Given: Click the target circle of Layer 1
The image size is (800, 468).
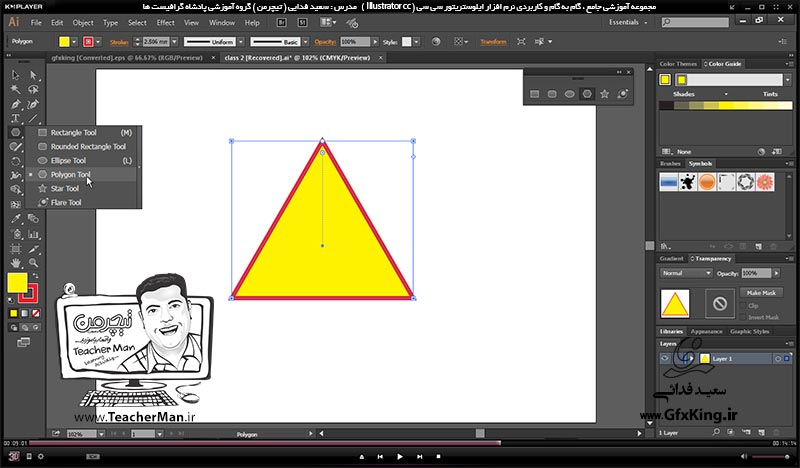Looking at the screenshot, I should click(x=778, y=359).
